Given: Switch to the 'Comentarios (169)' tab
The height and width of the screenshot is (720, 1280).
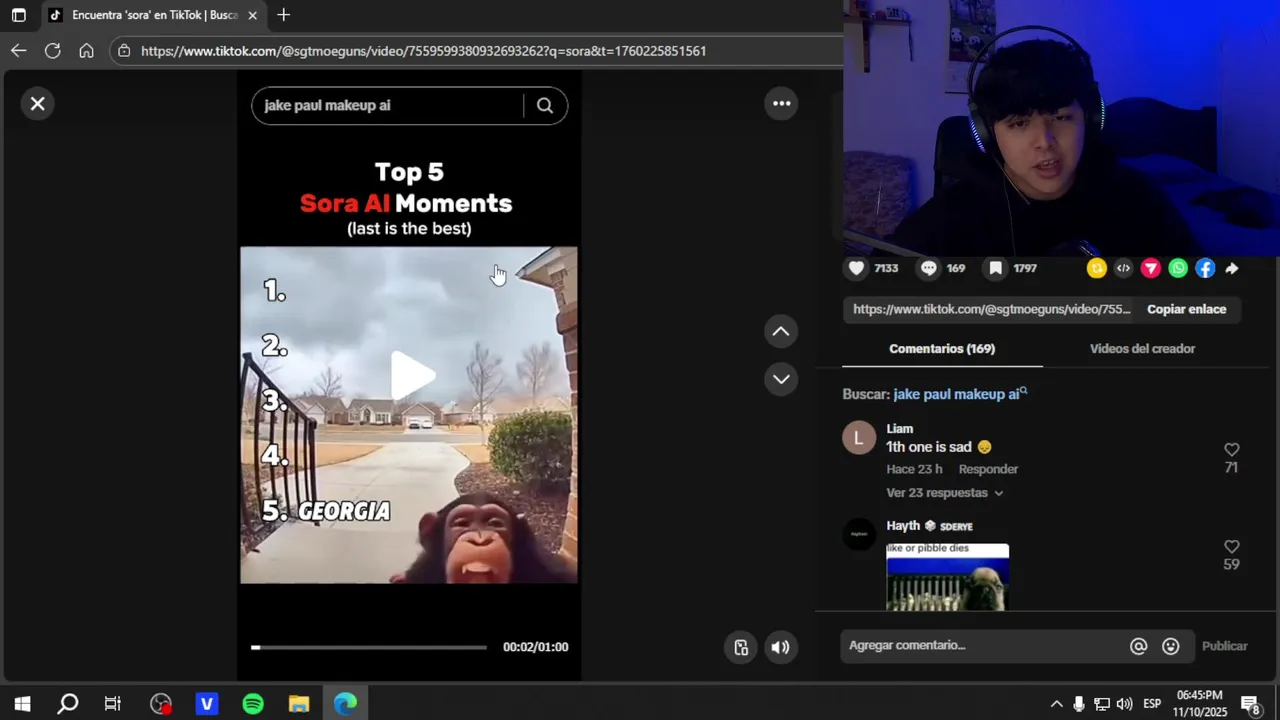Looking at the screenshot, I should [x=942, y=349].
